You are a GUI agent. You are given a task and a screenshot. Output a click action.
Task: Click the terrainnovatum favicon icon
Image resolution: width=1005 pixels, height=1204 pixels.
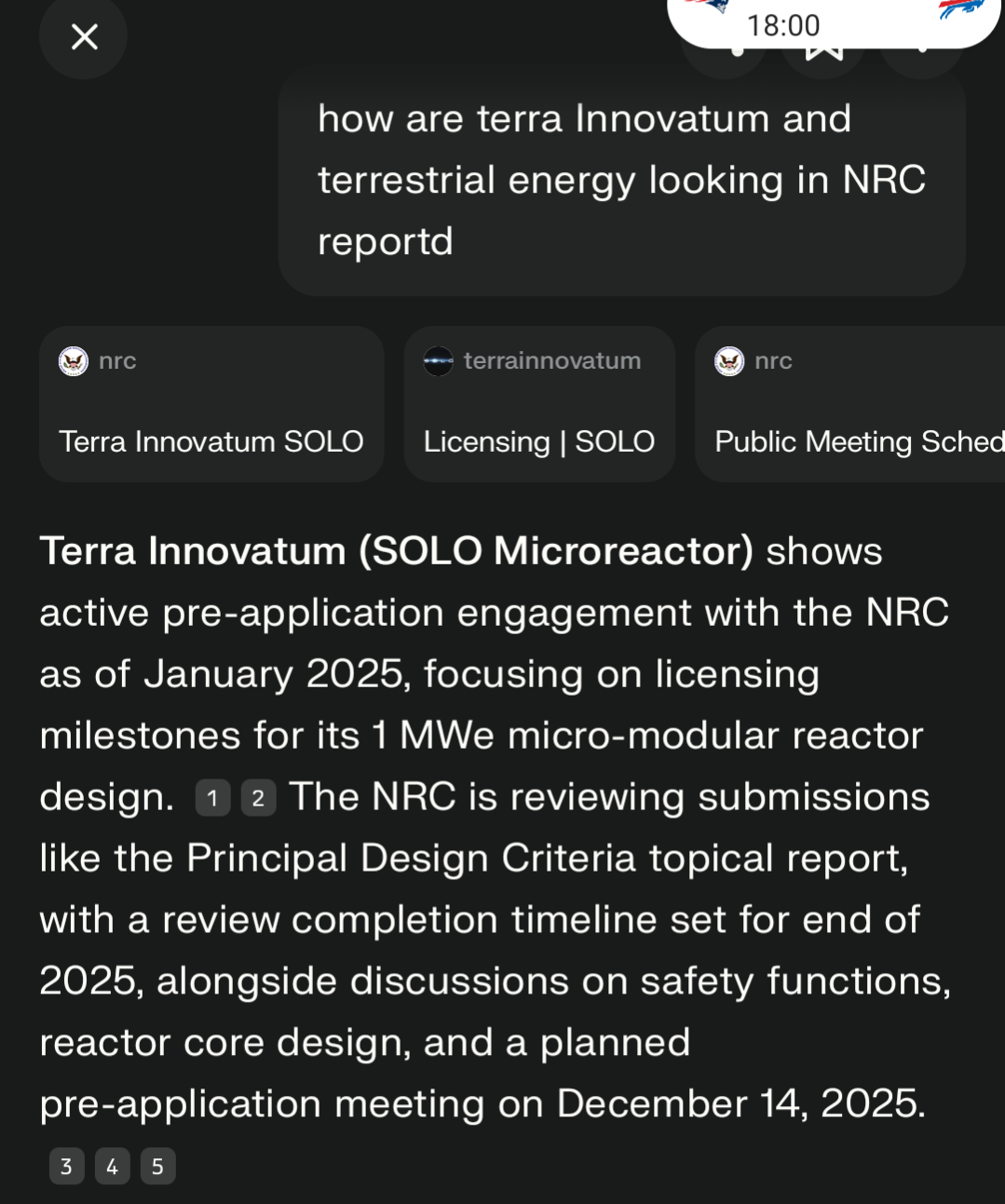tap(438, 361)
